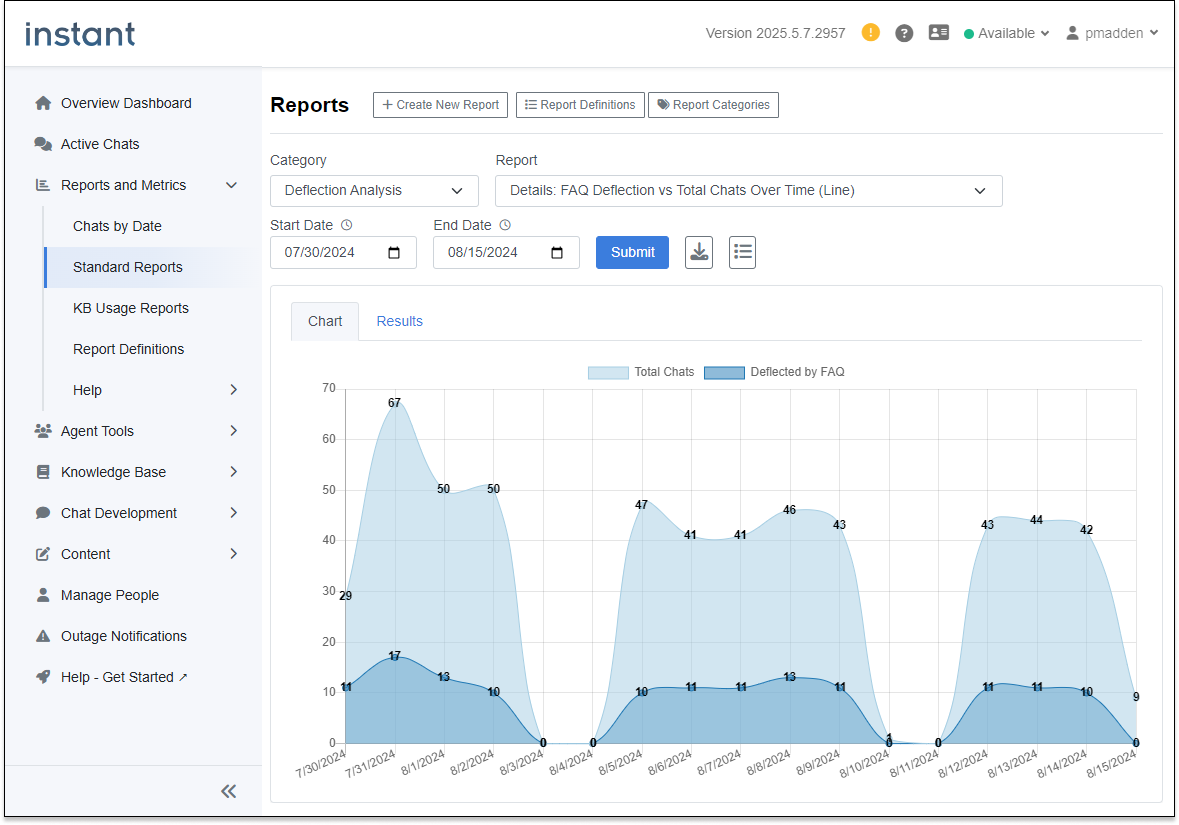Open the End Date calendar picker icon
This screenshot has height=825, width=1179.
pyautogui.click(x=557, y=253)
